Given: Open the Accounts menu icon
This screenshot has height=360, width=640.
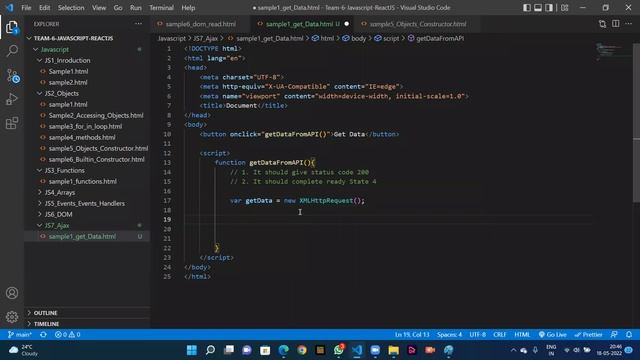Looking at the screenshot, I should coord(12,293).
